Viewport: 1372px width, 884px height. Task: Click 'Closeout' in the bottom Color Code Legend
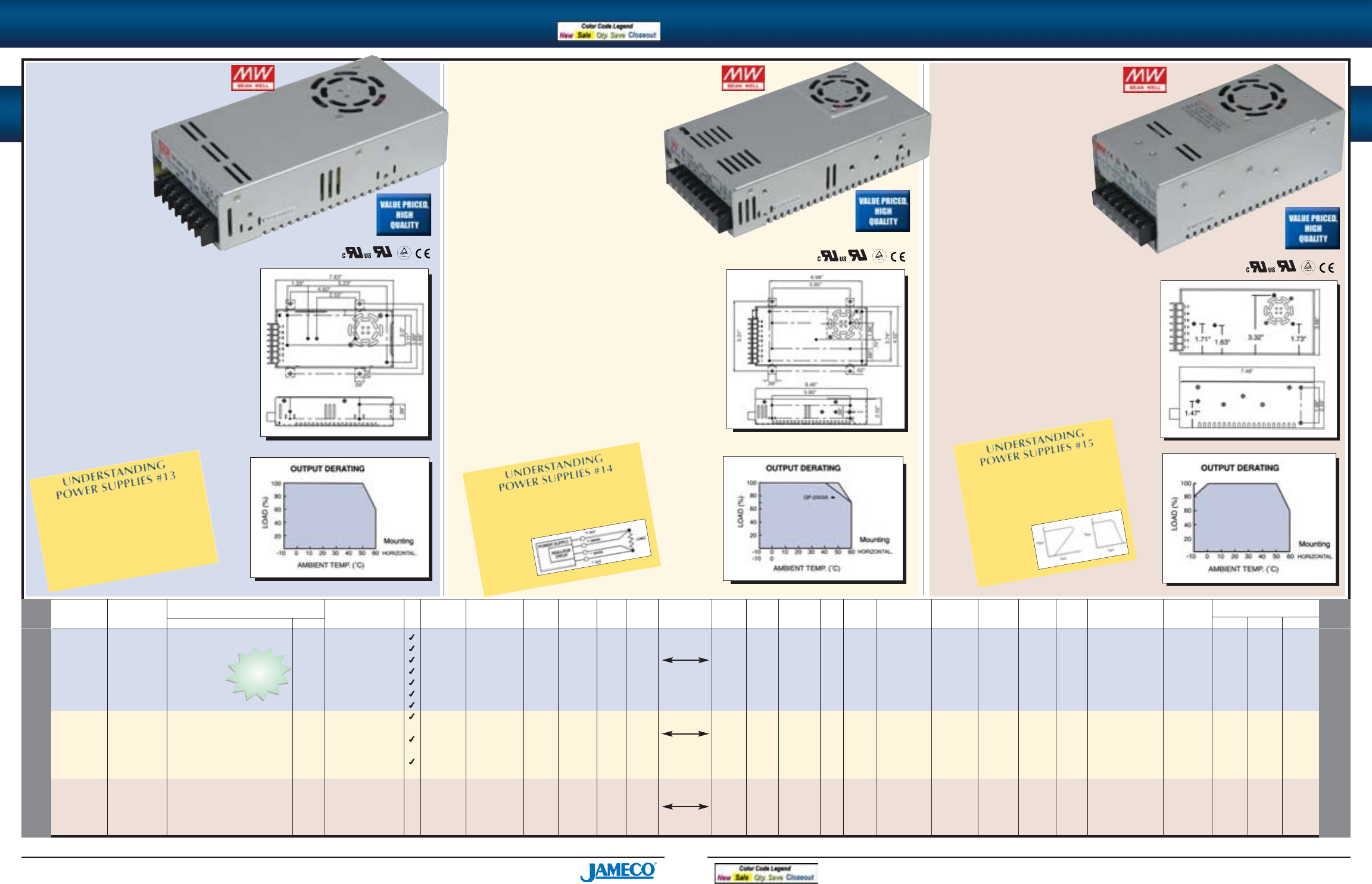coord(800,878)
